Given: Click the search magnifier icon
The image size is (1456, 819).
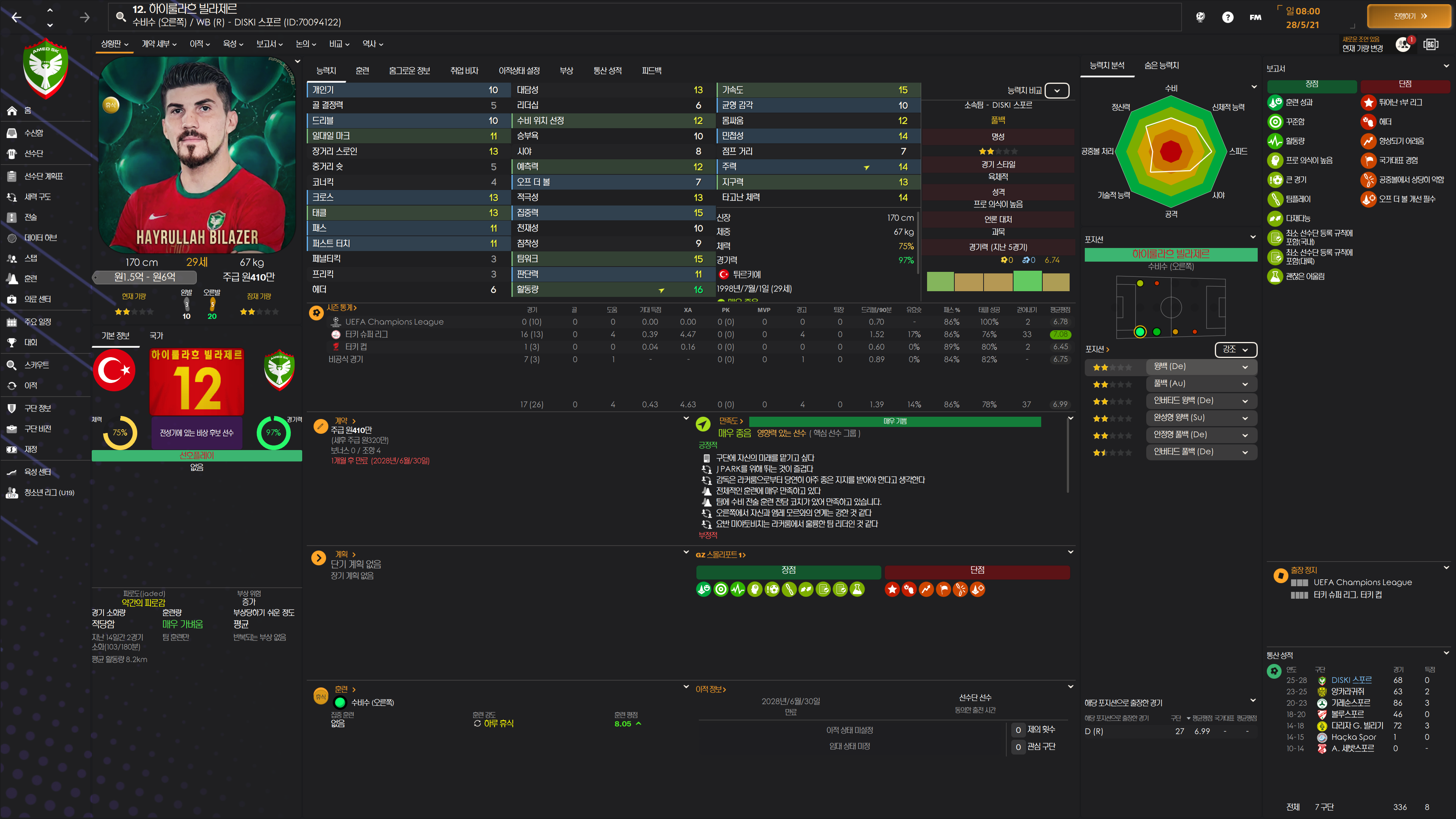Looking at the screenshot, I should pos(121,16).
